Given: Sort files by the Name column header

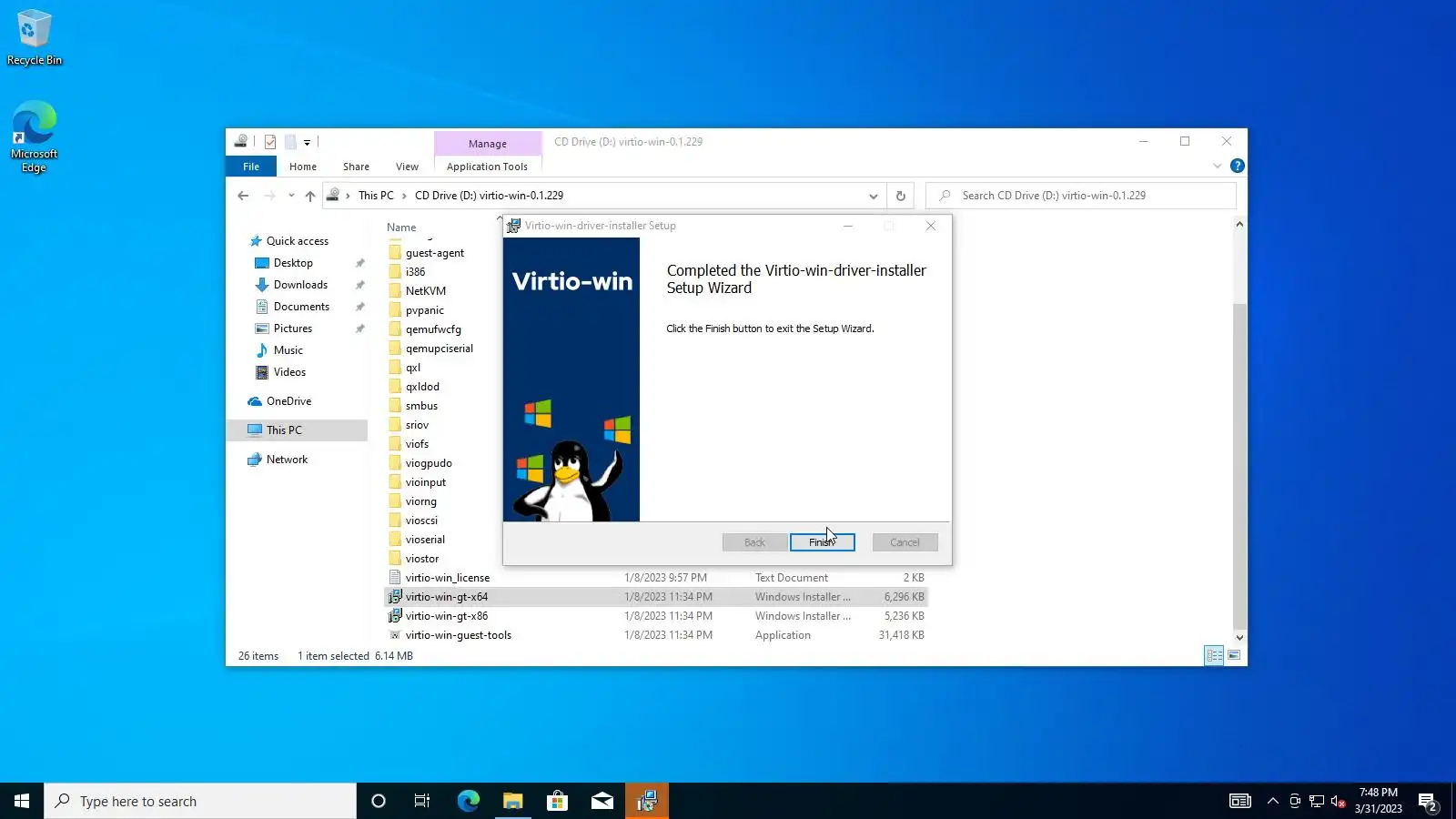Looking at the screenshot, I should click(x=401, y=227).
